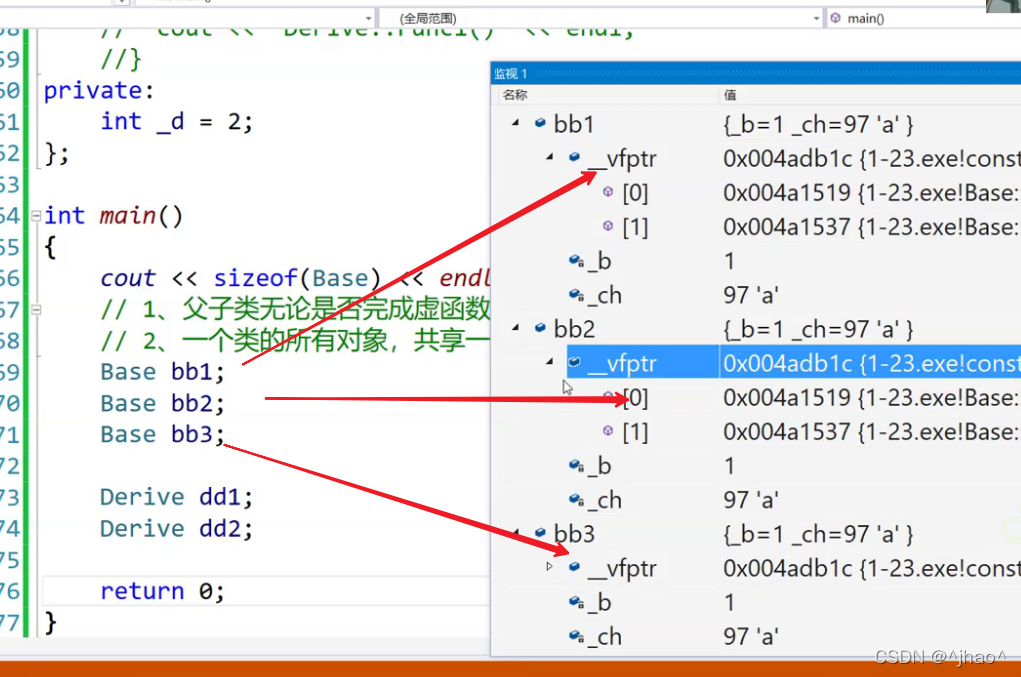Click bb1's _ch private member icon

(x=576, y=294)
